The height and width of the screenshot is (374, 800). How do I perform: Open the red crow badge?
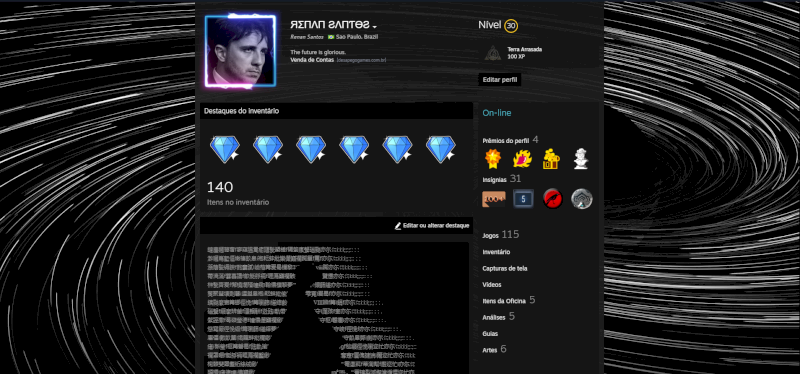pos(553,199)
